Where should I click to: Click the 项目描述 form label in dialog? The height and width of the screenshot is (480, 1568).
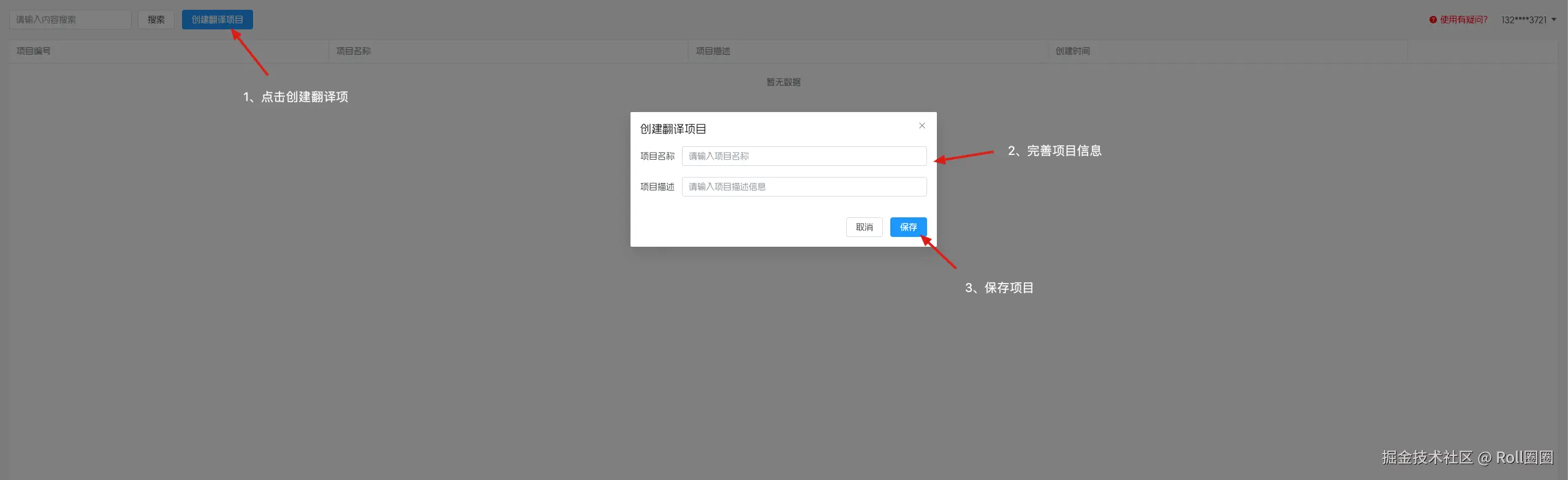[x=657, y=187]
